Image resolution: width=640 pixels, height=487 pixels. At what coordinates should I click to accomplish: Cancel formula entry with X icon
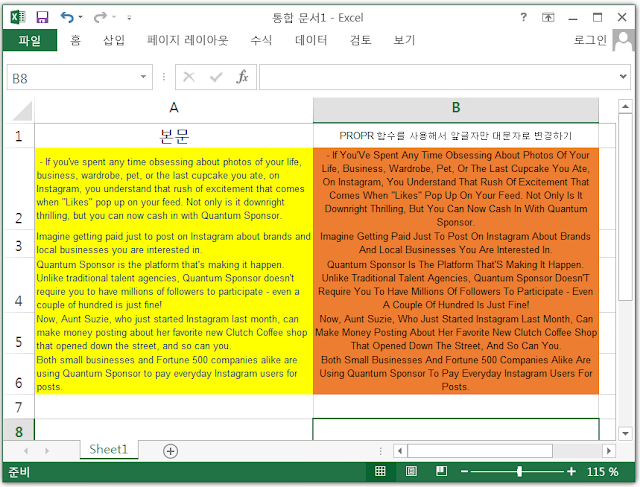point(189,77)
